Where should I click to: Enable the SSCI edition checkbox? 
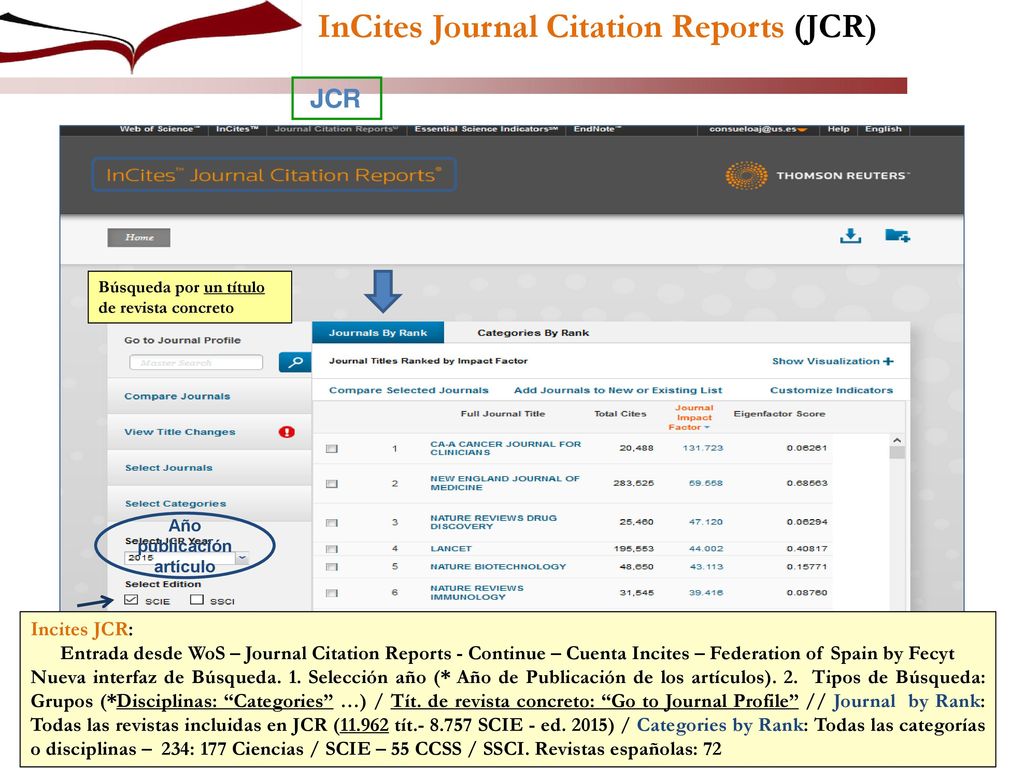[197, 600]
